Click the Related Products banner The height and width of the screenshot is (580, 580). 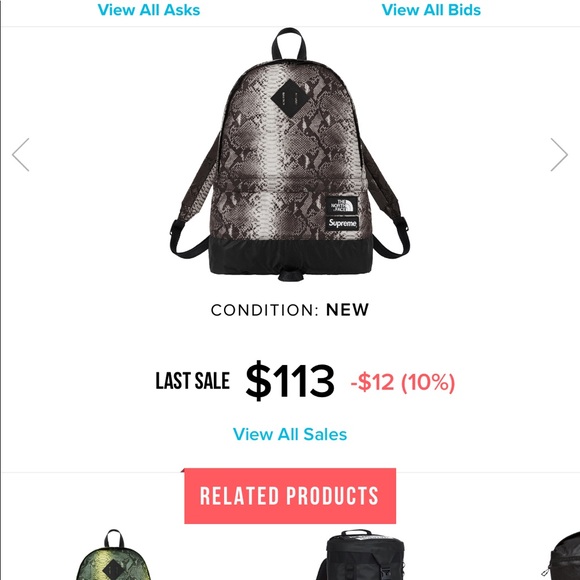290,496
